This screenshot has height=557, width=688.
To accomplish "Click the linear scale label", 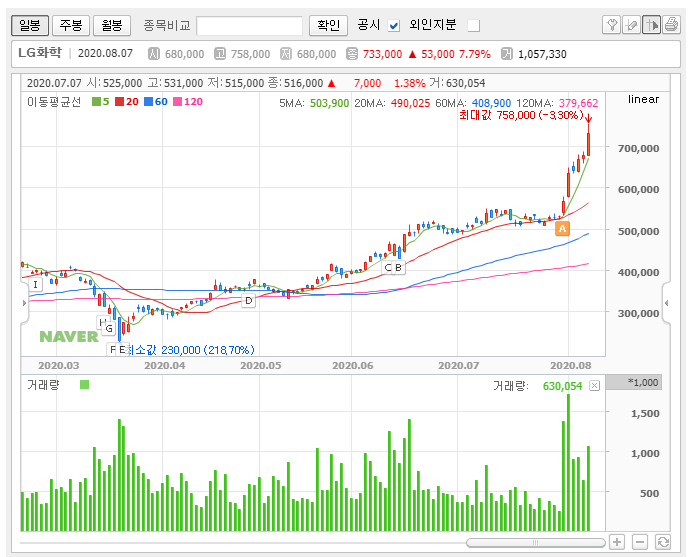I will point(643,99).
